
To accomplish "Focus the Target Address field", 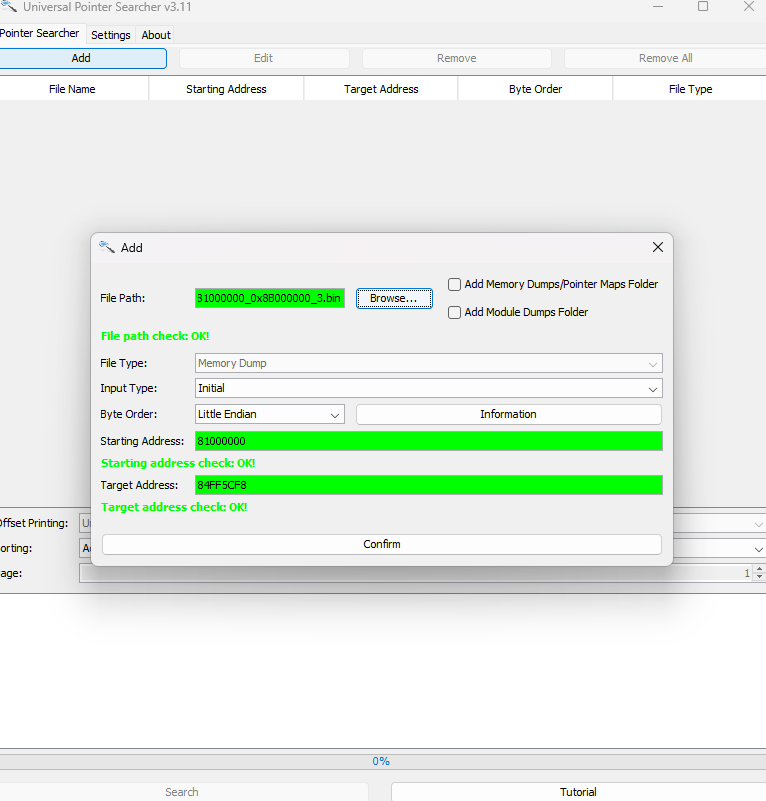I will [429, 485].
